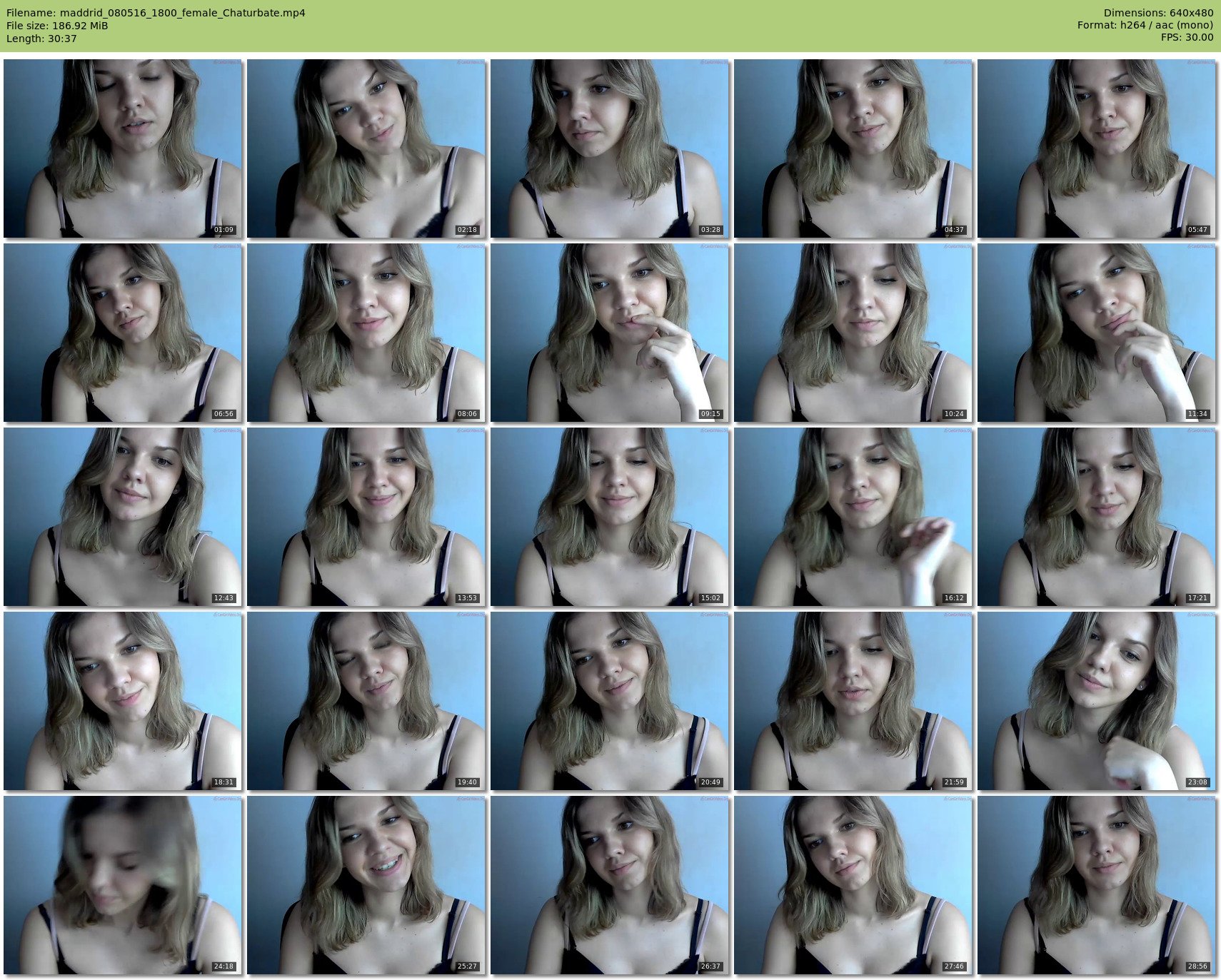Select the 18:31 video frame
Viewport: 1221px width, 980px height.
123,701
